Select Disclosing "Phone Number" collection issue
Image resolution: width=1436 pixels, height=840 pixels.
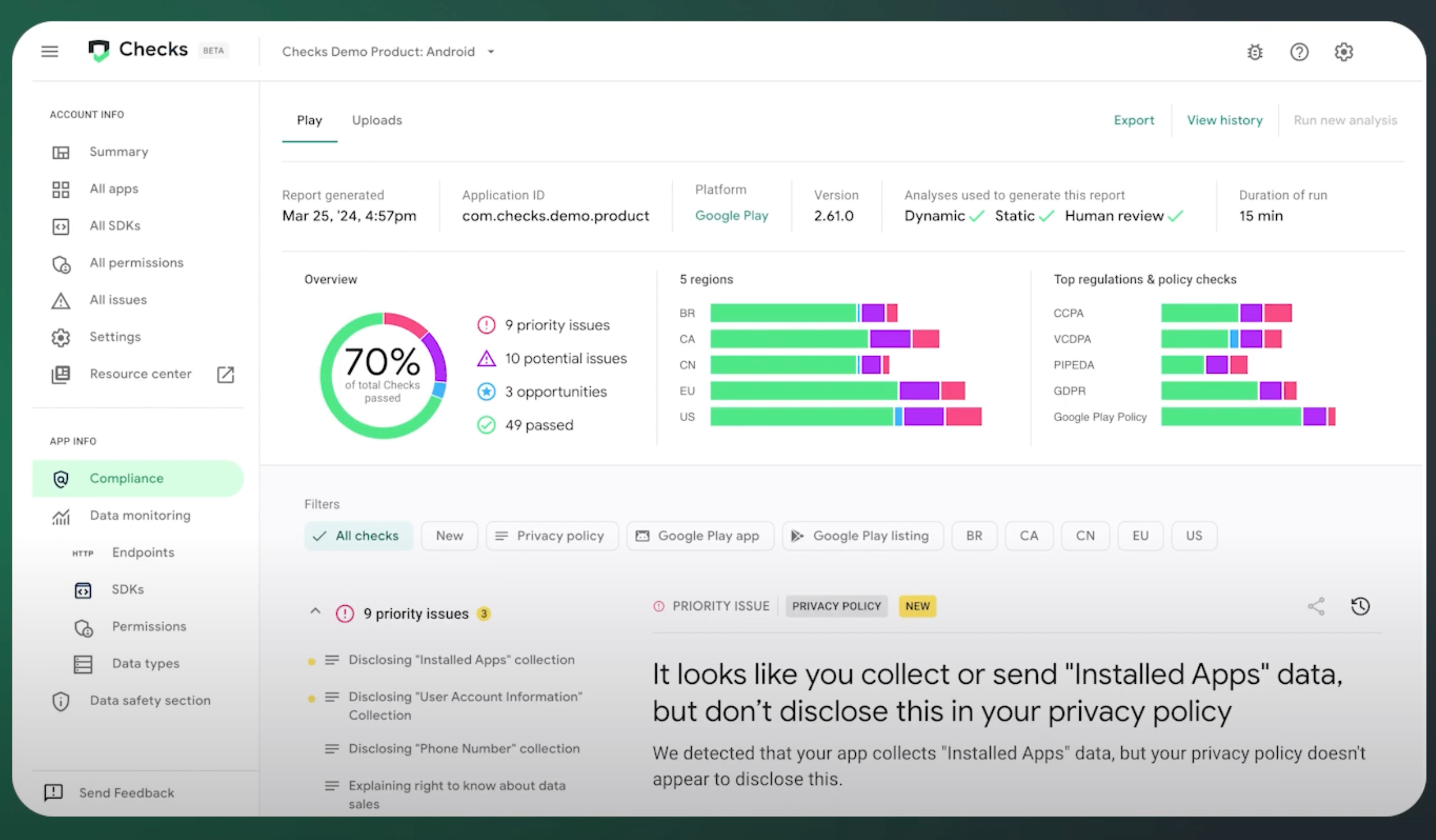pyautogui.click(x=464, y=749)
